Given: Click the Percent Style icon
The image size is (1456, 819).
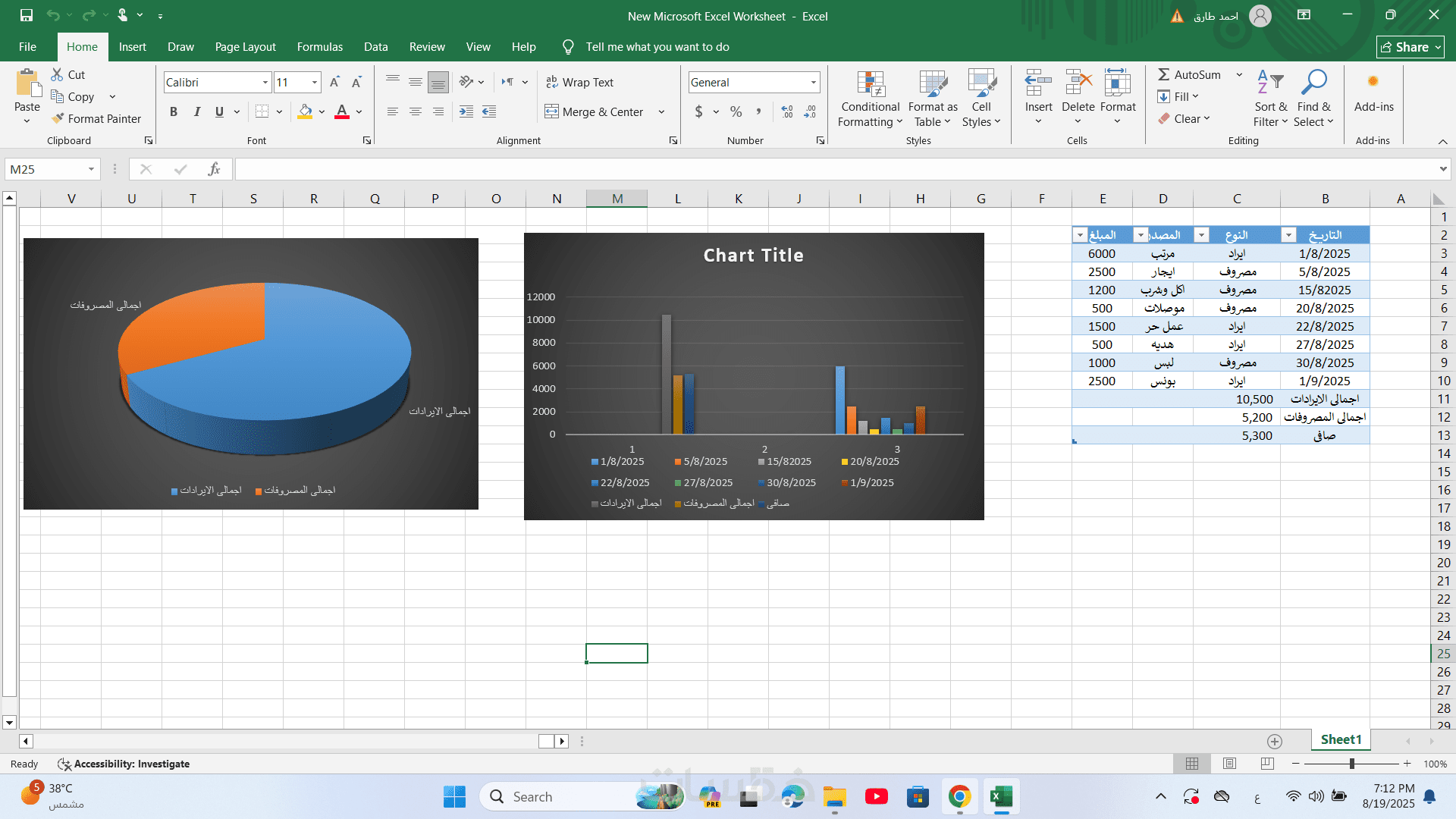Looking at the screenshot, I should pos(736,111).
